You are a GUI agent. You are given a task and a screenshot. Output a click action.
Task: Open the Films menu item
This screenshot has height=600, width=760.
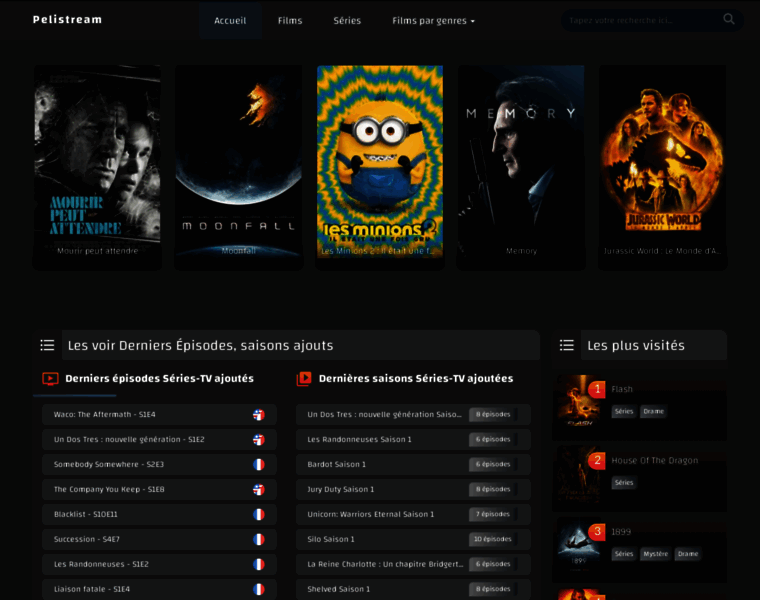(290, 21)
